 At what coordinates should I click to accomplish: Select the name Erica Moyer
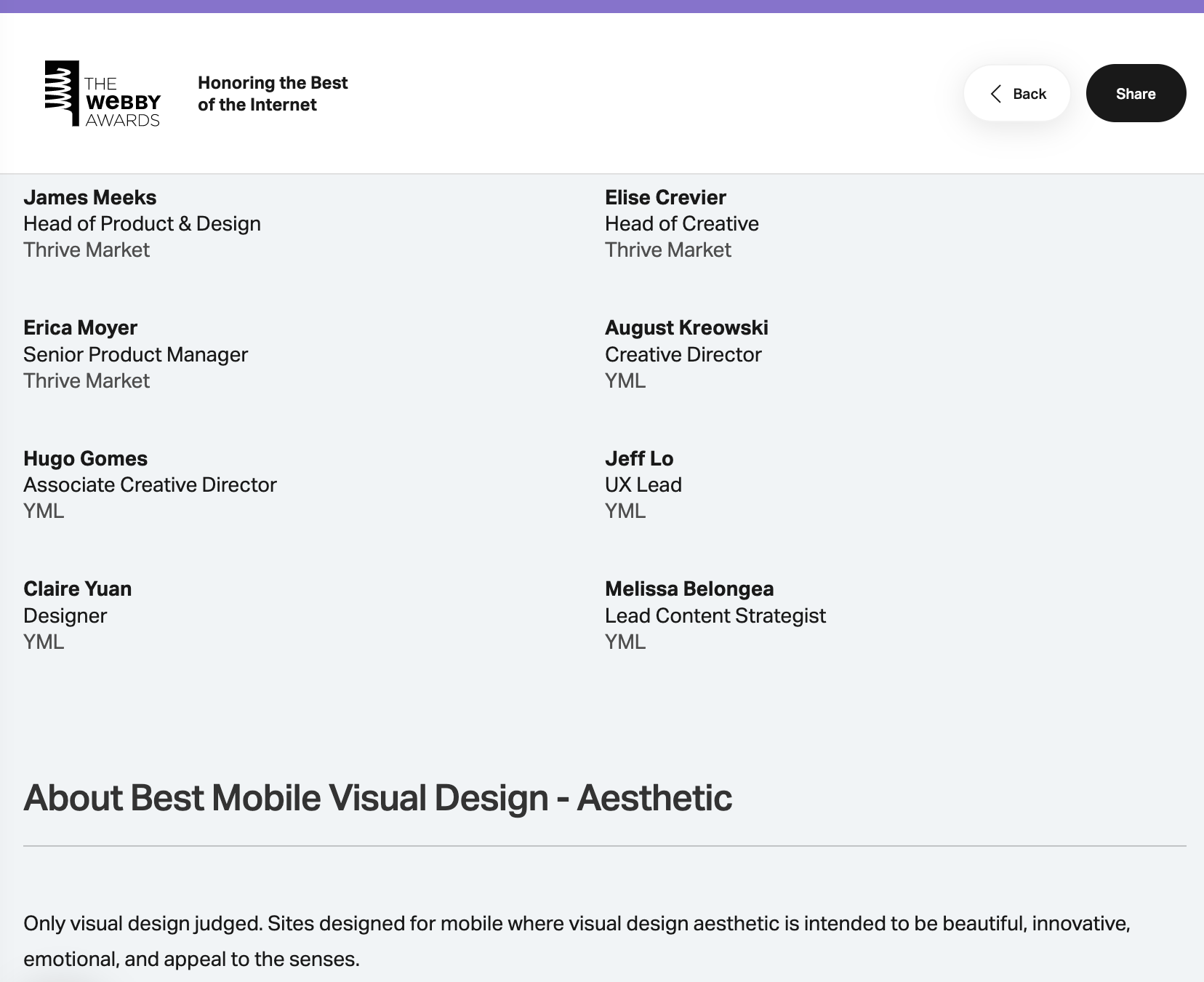tap(80, 327)
